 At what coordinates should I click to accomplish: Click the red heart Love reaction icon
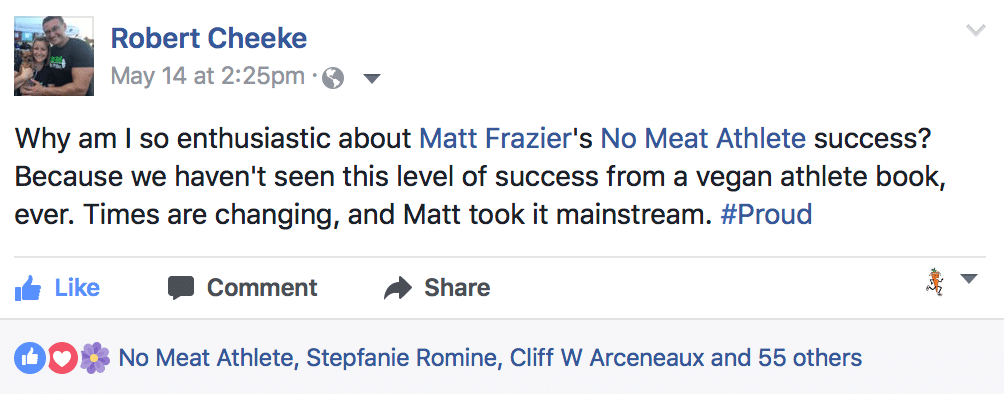[x=62, y=357]
